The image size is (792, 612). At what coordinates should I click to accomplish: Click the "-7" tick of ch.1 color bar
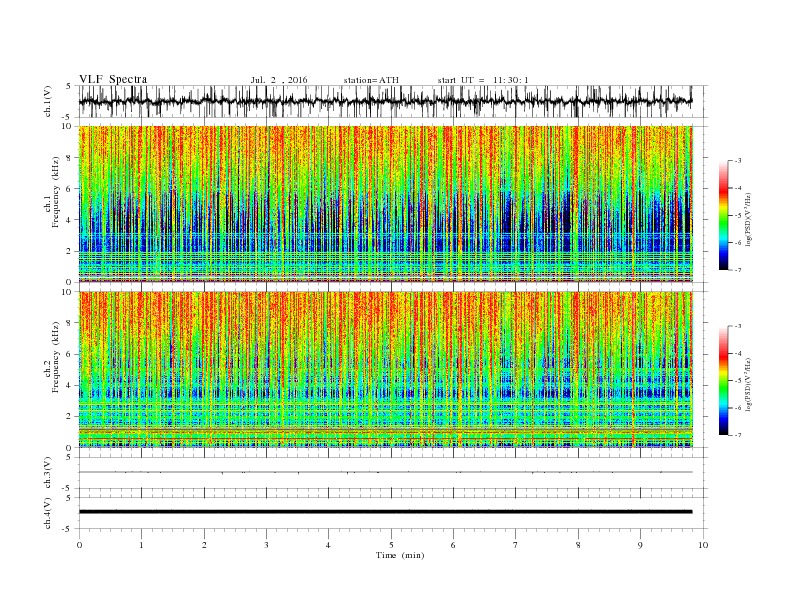pos(738,270)
